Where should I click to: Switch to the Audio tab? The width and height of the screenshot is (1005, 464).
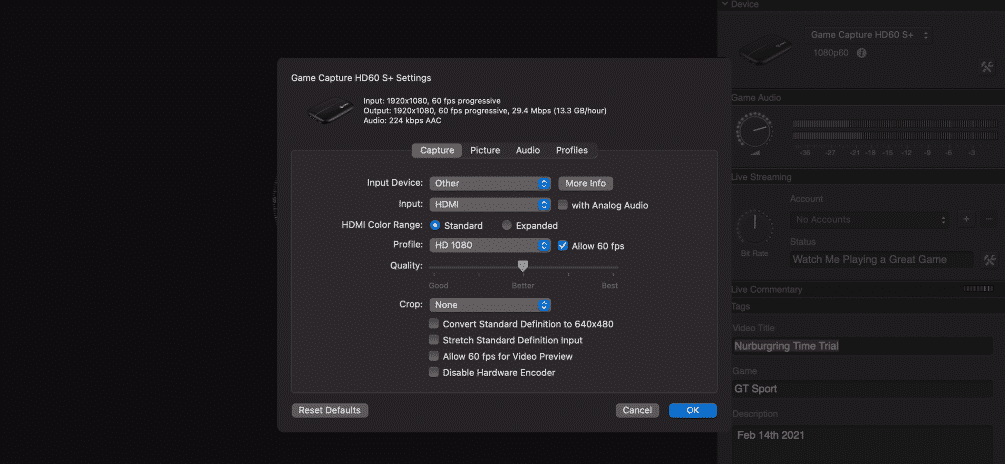[528, 150]
